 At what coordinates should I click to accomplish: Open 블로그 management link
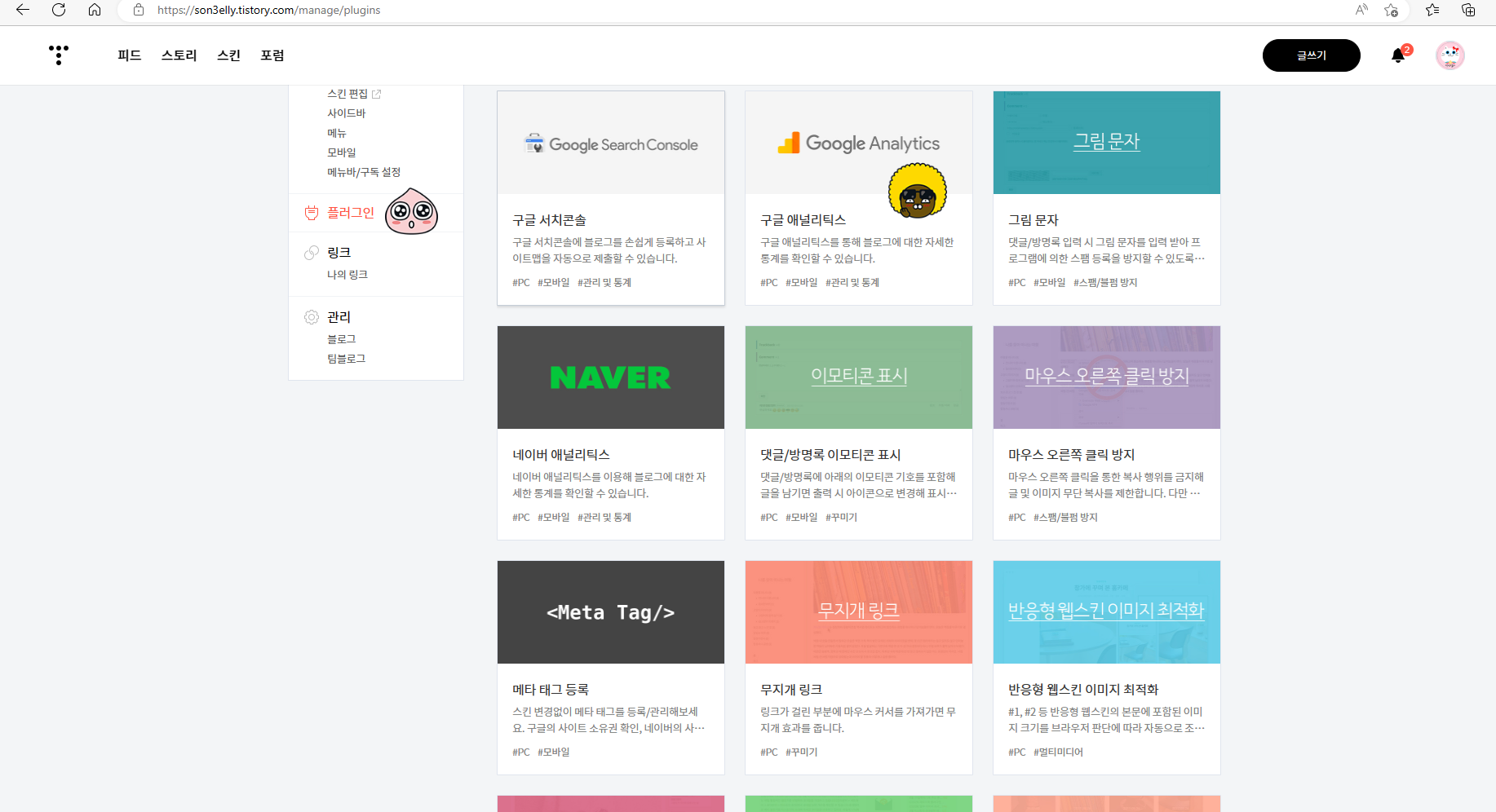pos(342,339)
